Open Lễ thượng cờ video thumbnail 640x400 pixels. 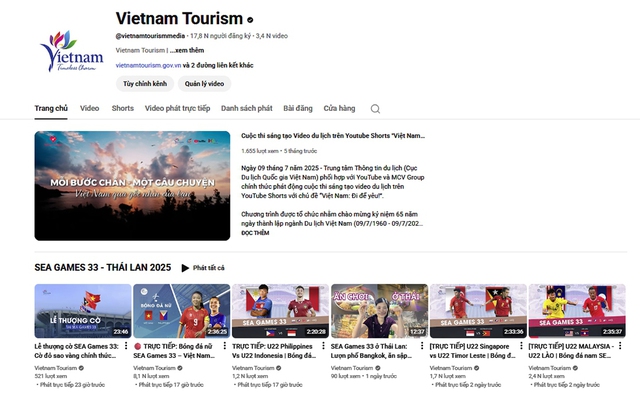(83, 311)
